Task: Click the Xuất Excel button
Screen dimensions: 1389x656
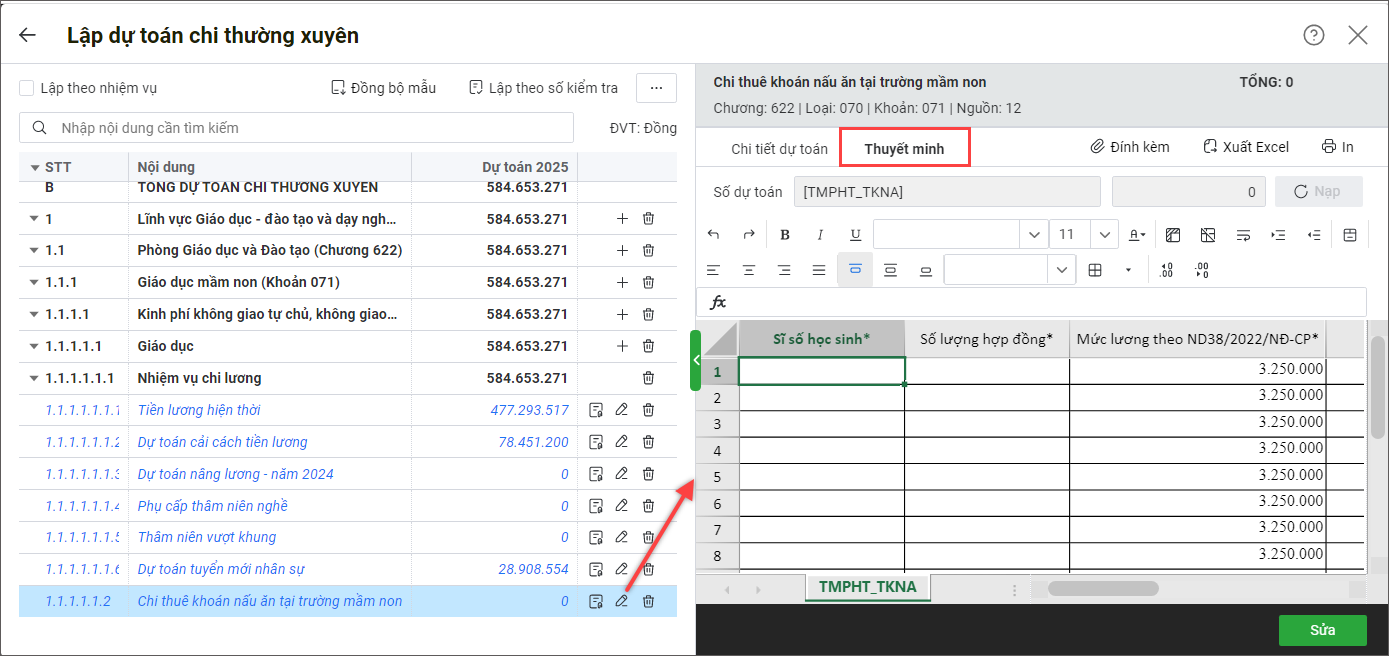Action: pyautogui.click(x=1246, y=147)
